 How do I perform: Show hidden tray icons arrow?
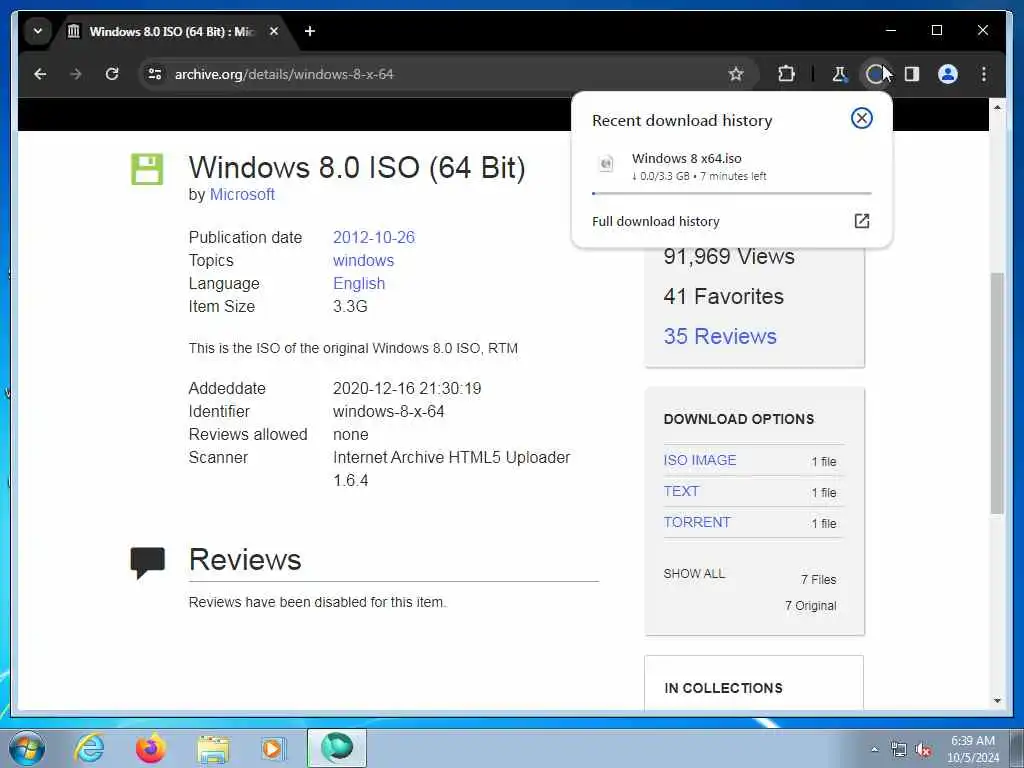874,749
